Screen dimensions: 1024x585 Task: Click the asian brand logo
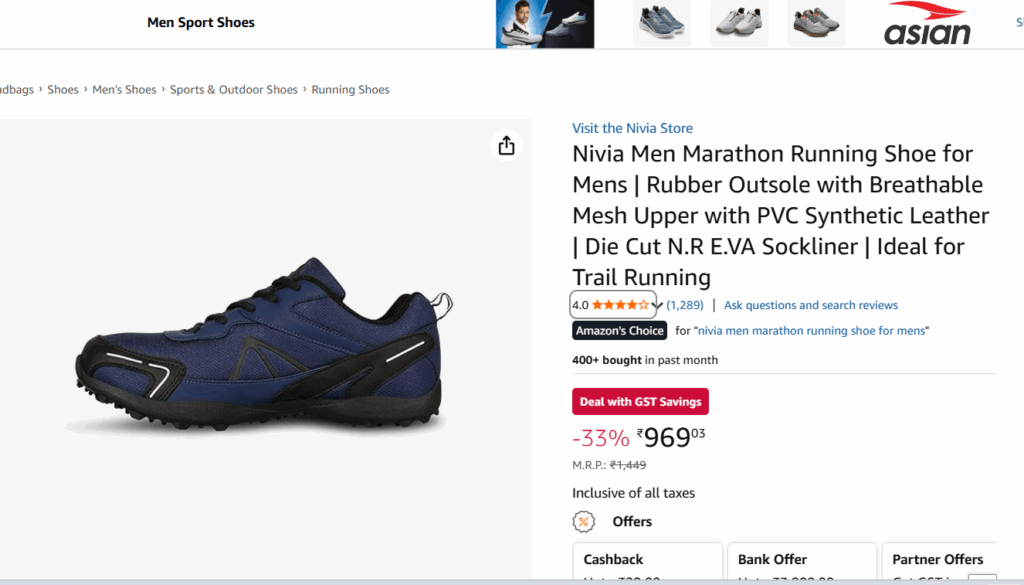[x=927, y=23]
